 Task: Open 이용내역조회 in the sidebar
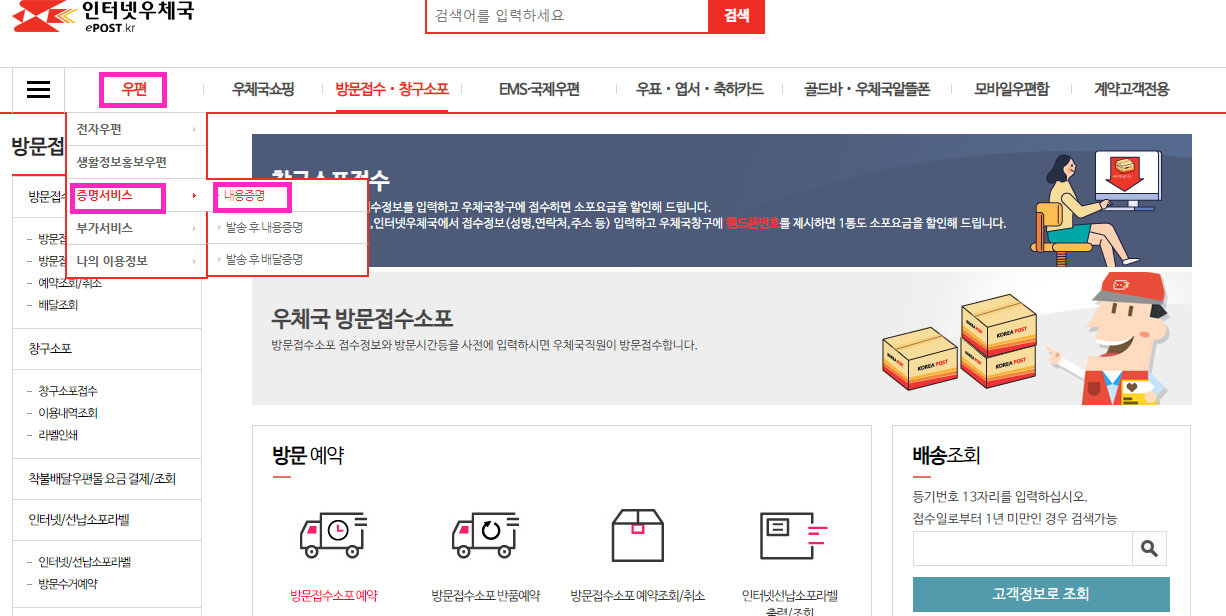[68, 413]
